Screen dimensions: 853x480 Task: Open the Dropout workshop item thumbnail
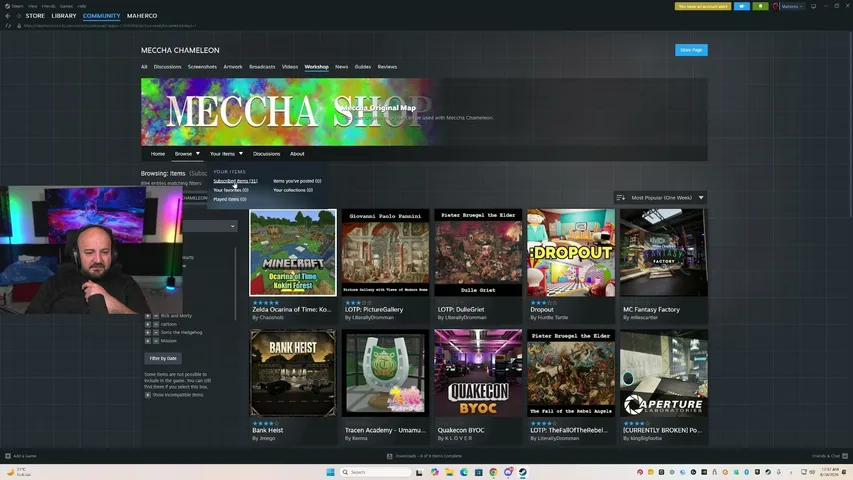click(571, 253)
